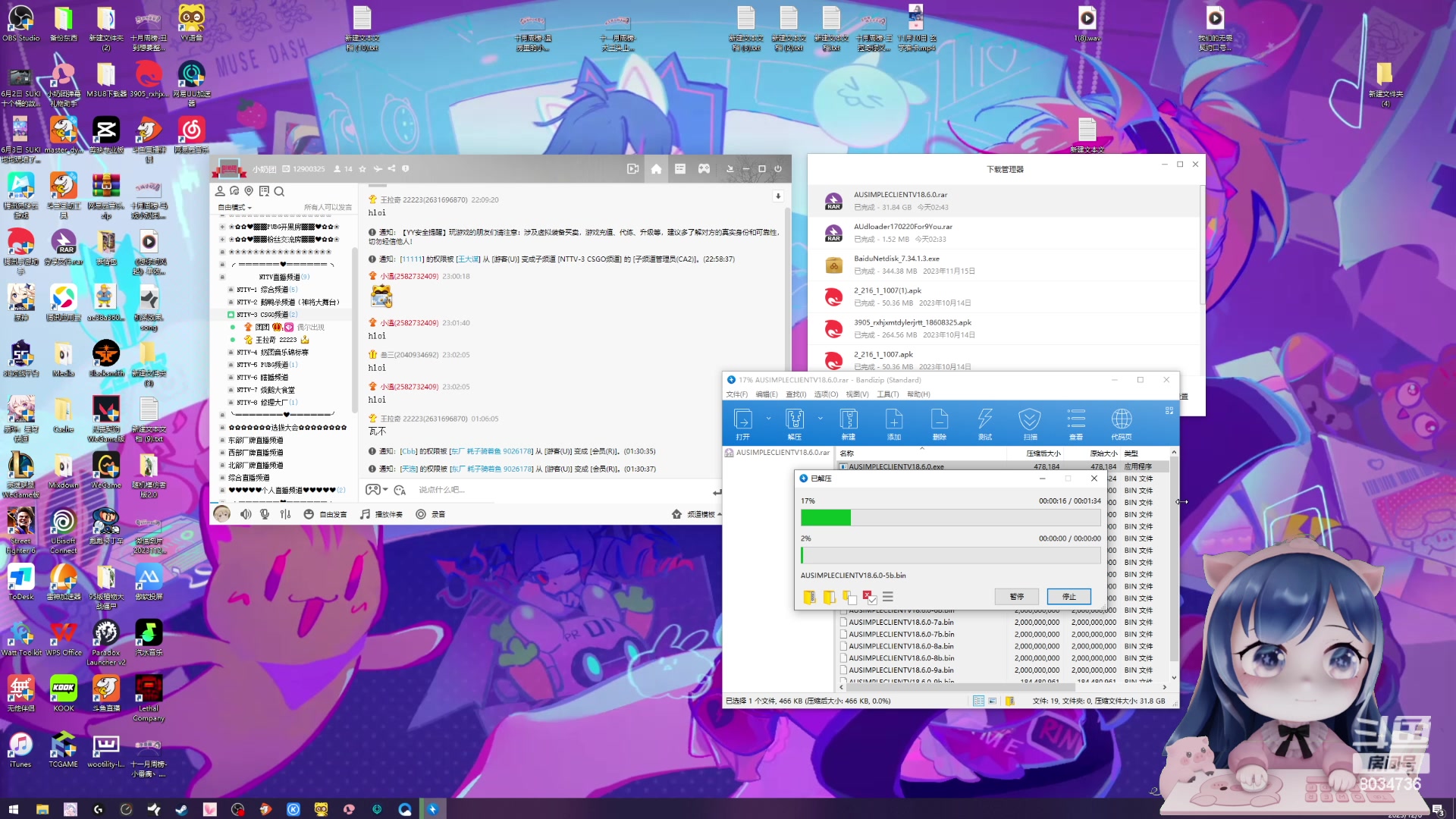Mute the speaker in YY bottom bar
Image resolution: width=1456 pixels, height=819 pixels.
246,514
